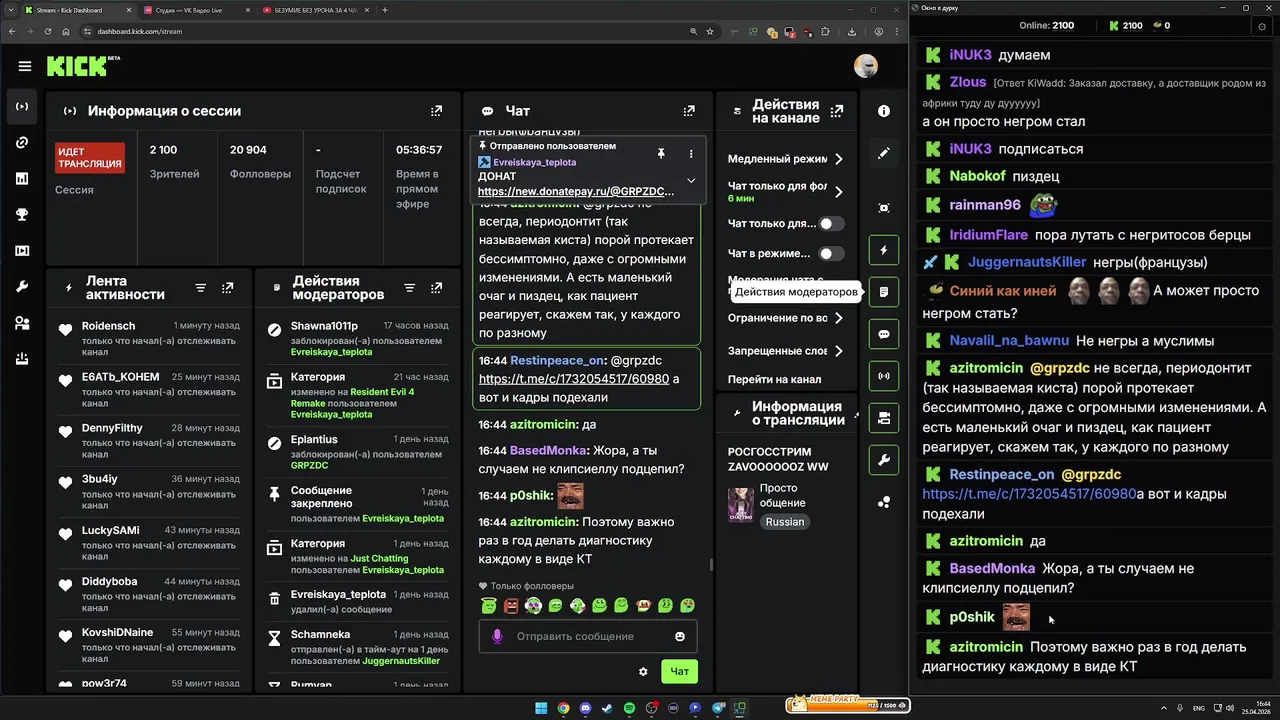Select 'Shawna1011p' in the moderator actions list
Image resolution: width=1280 pixels, height=720 pixels.
click(324, 326)
